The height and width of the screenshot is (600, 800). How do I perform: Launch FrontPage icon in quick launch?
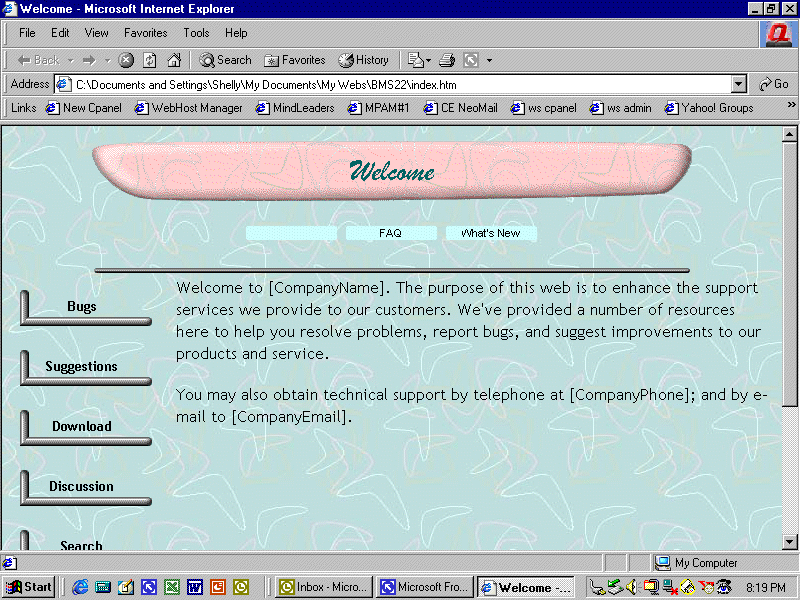point(149,587)
